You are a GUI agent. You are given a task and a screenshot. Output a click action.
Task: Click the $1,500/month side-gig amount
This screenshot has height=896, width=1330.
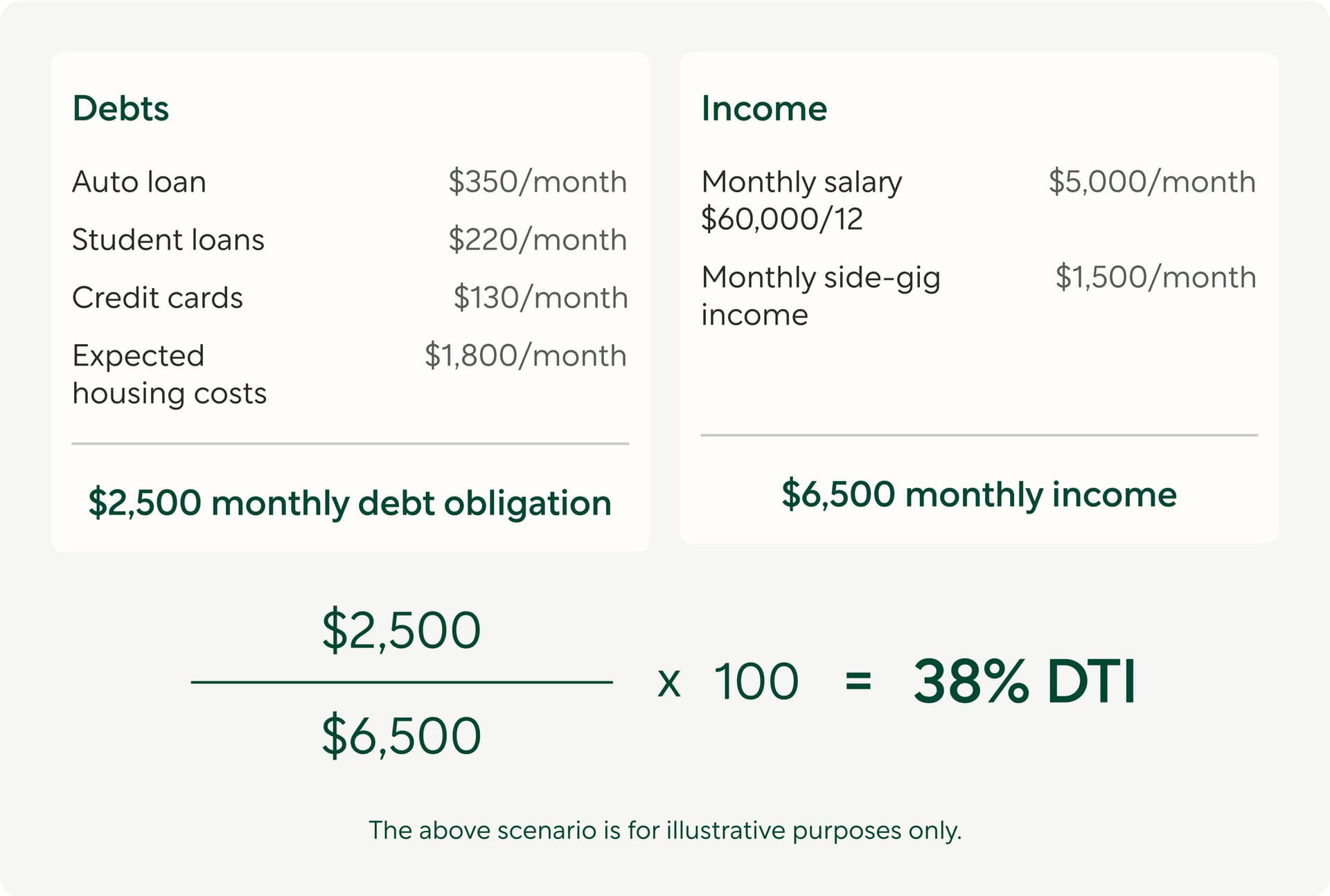click(1155, 278)
